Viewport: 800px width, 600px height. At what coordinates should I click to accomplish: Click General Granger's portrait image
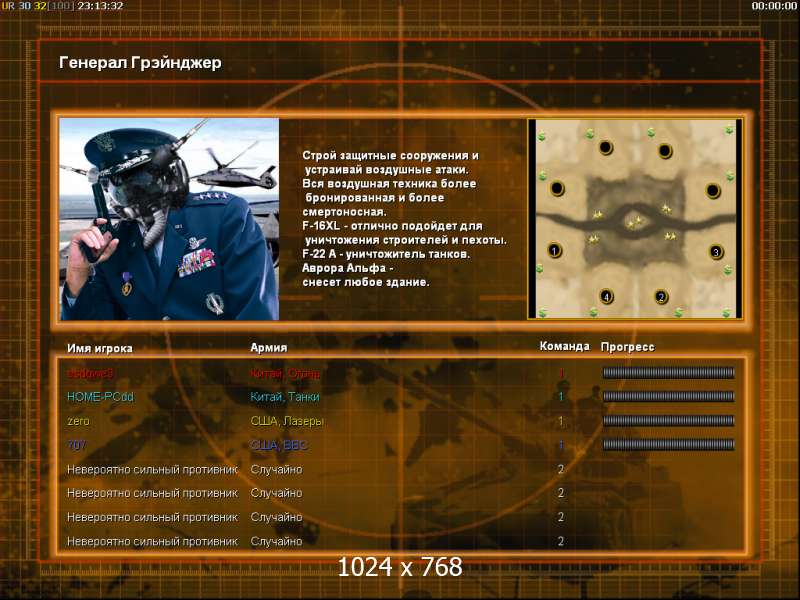coord(169,219)
